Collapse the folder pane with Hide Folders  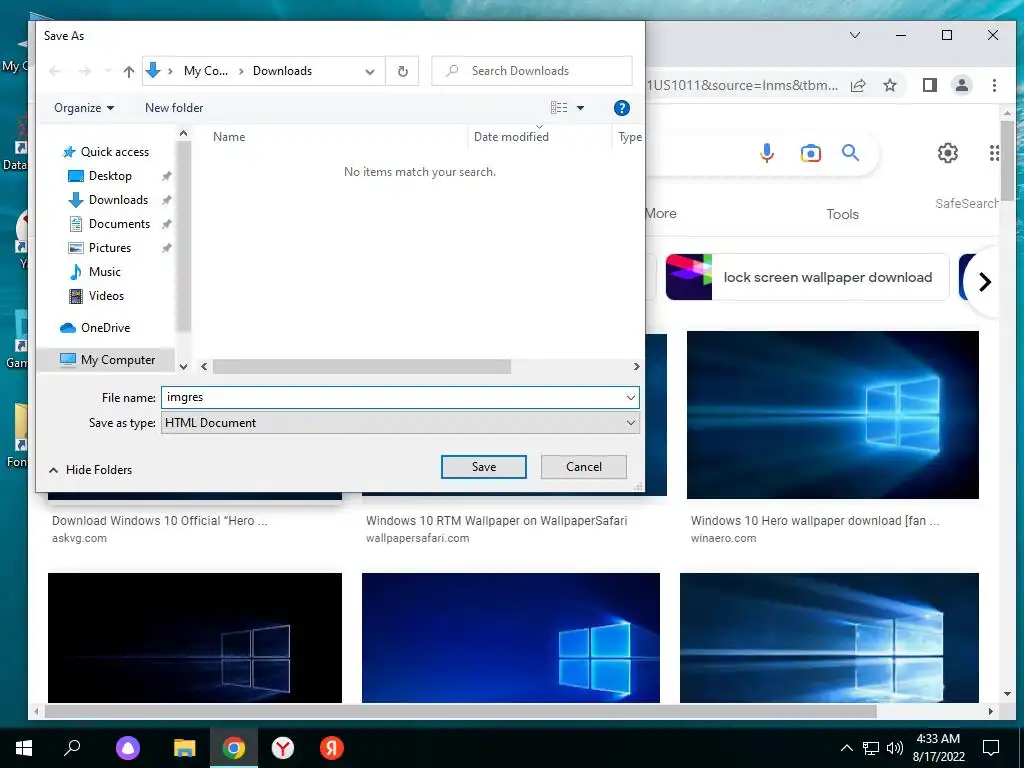[90, 470]
